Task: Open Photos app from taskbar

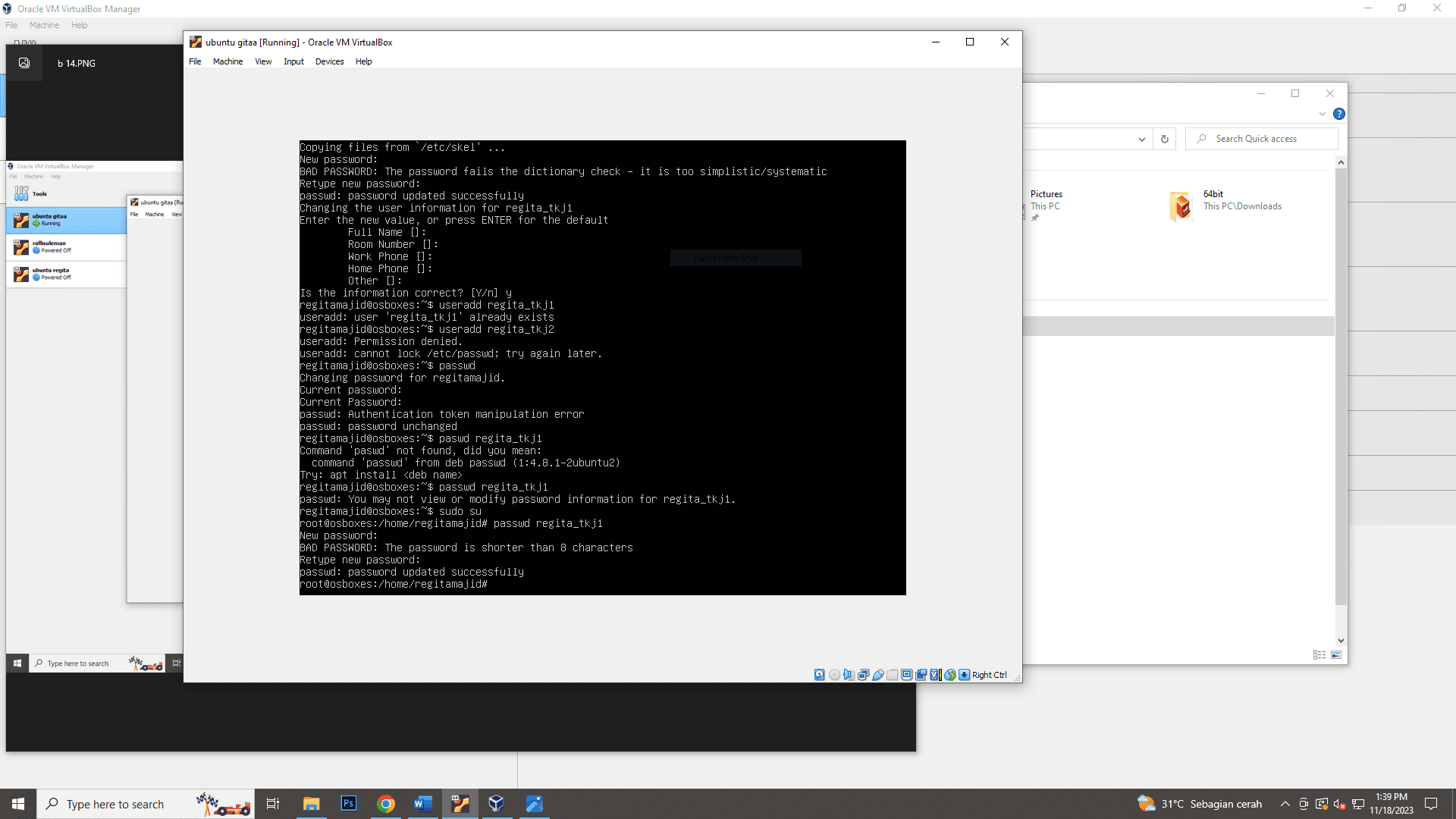Action: pyautogui.click(x=534, y=804)
